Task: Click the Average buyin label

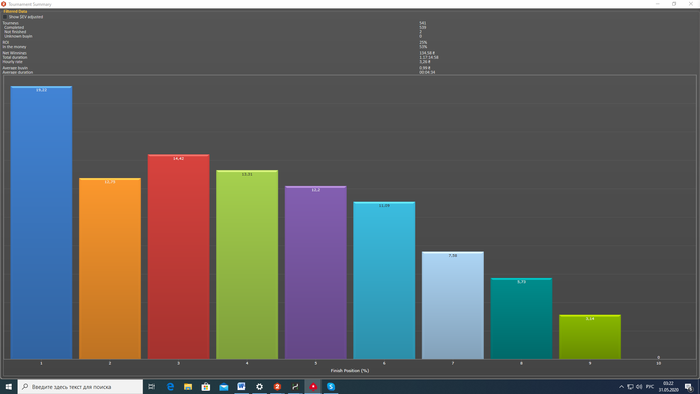Action: coord(15,68)
